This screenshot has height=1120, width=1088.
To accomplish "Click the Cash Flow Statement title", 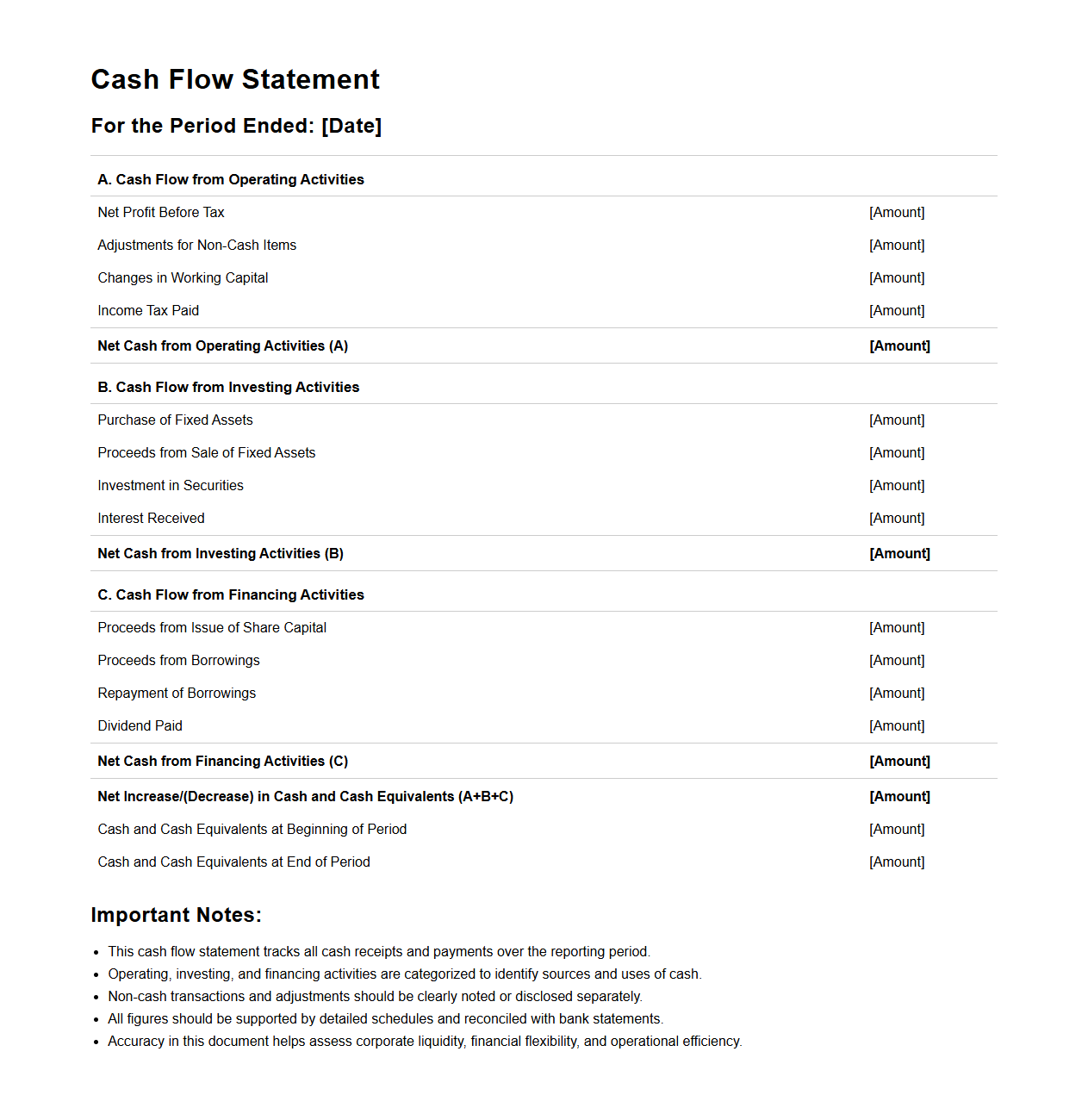I will [x=235, y=79].
